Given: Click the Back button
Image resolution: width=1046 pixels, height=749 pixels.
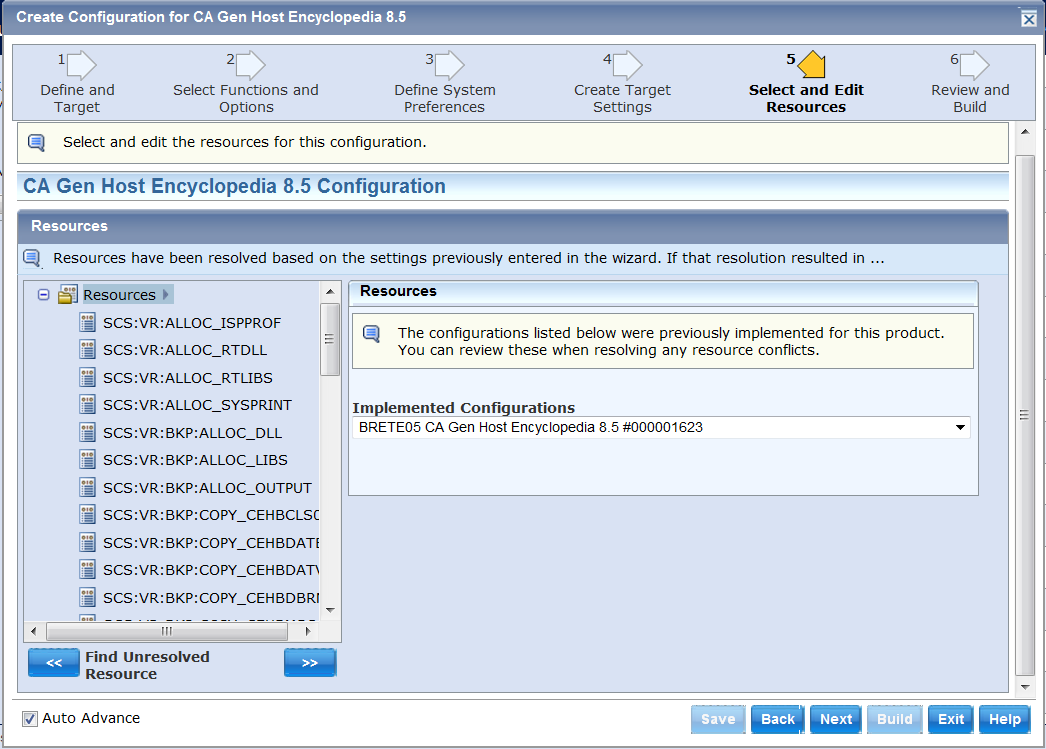Looking at the screenshot, I should point(778,719).
